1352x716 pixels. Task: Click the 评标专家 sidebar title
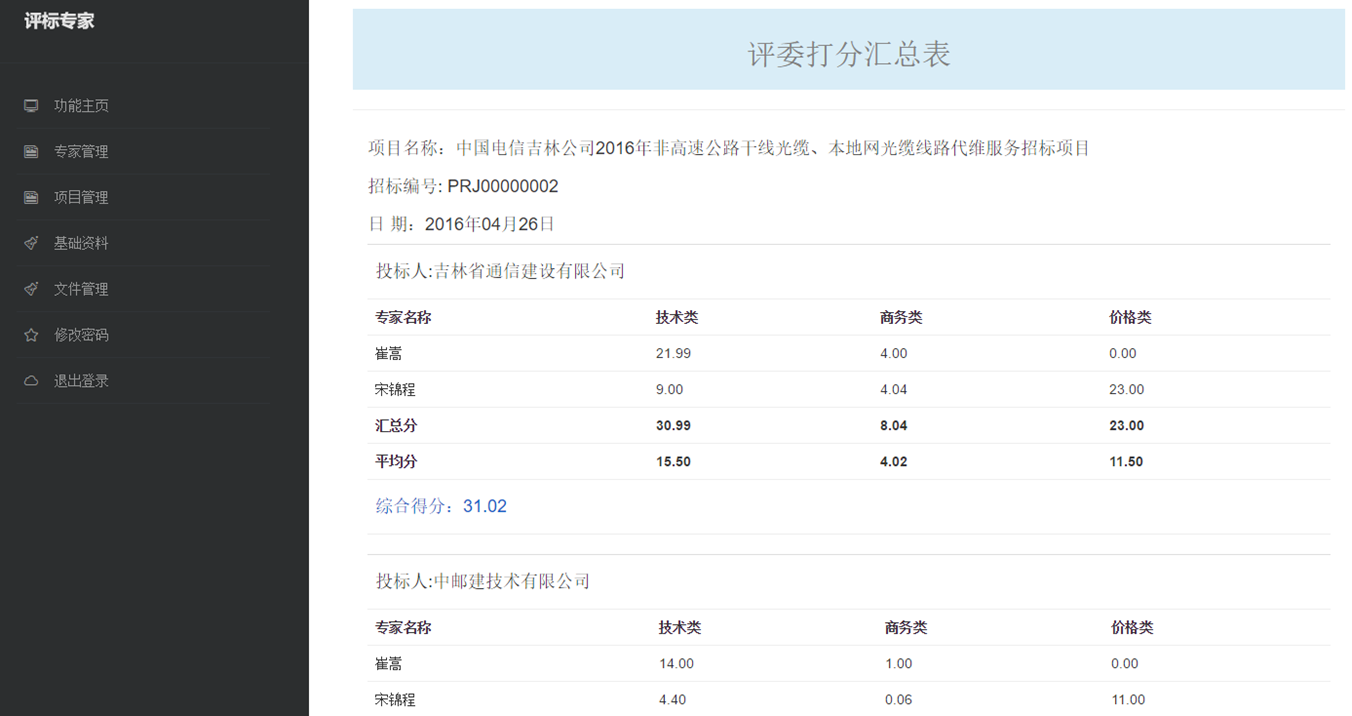[60, 21]
